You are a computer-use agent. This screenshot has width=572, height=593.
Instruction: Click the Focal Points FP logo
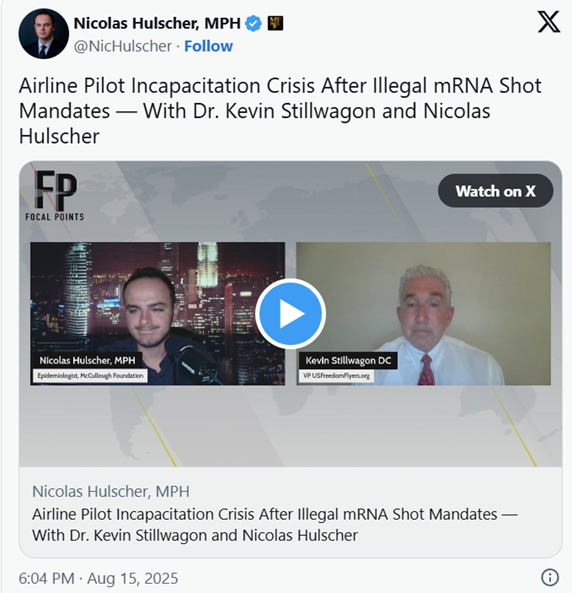(55, 196)
